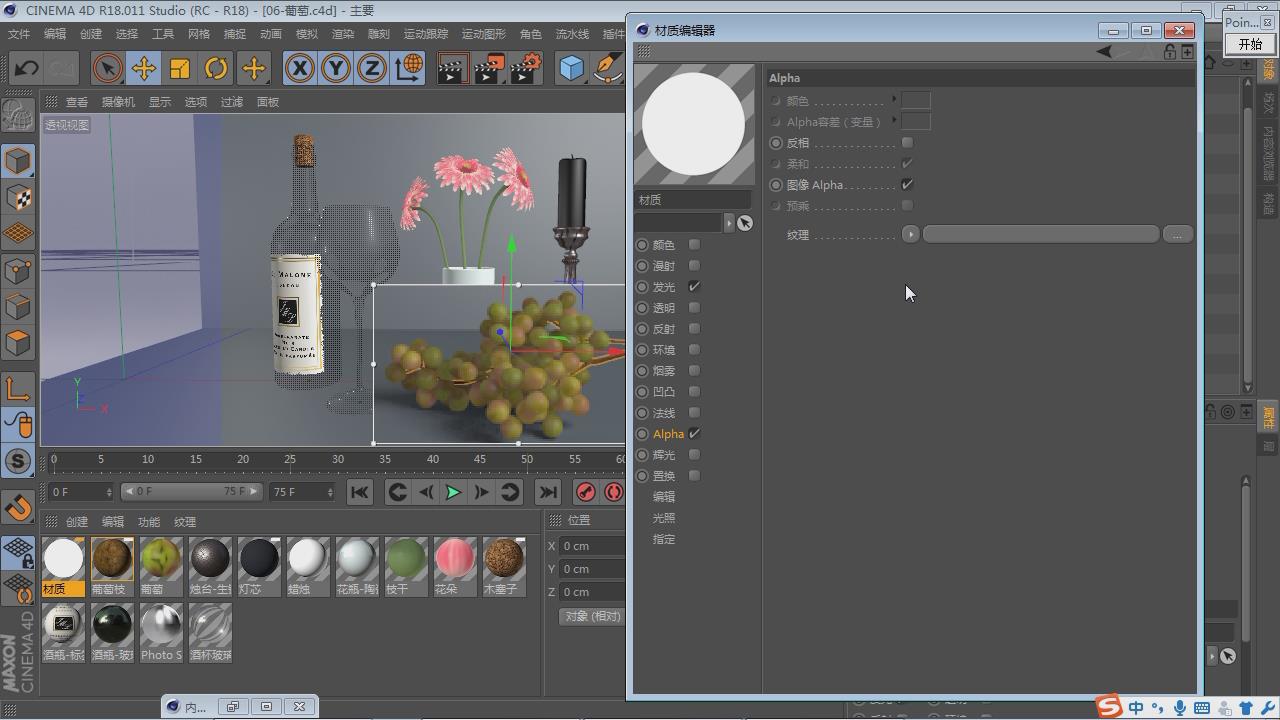
Task: Render the active view with clapperboard icon
Action: (x=452, y=68)
